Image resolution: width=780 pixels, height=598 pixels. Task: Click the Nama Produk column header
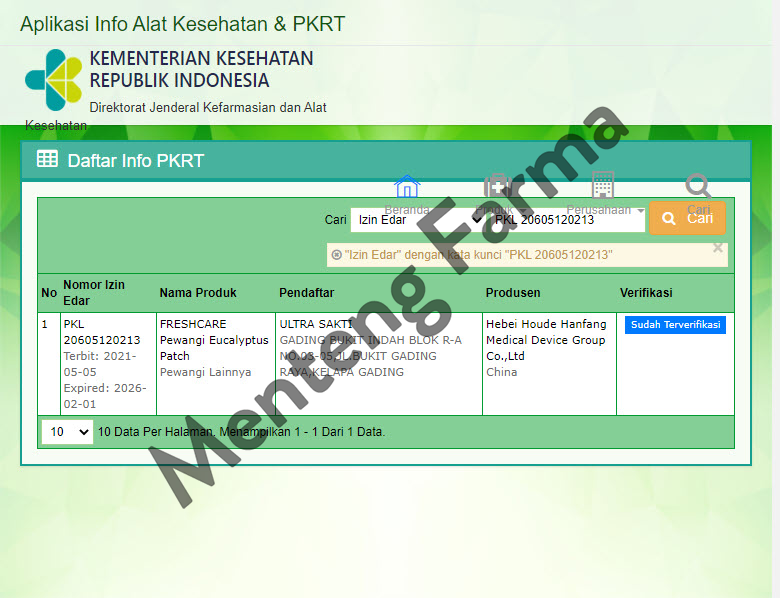tap(198, 293)
